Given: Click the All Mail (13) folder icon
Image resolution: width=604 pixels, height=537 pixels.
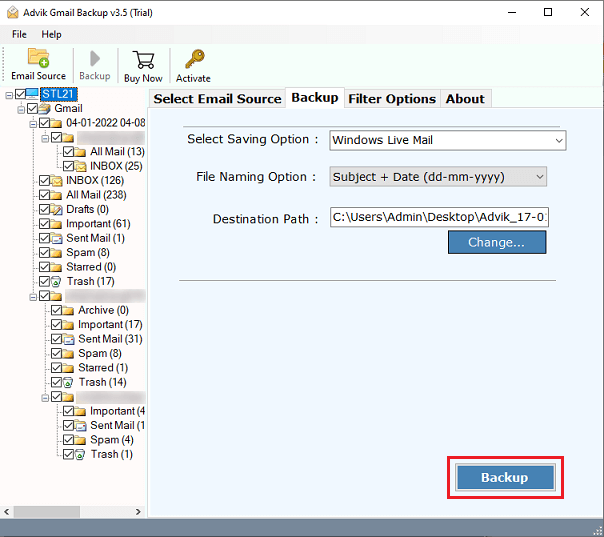Looking at the screenshot, I should point(81,152).
